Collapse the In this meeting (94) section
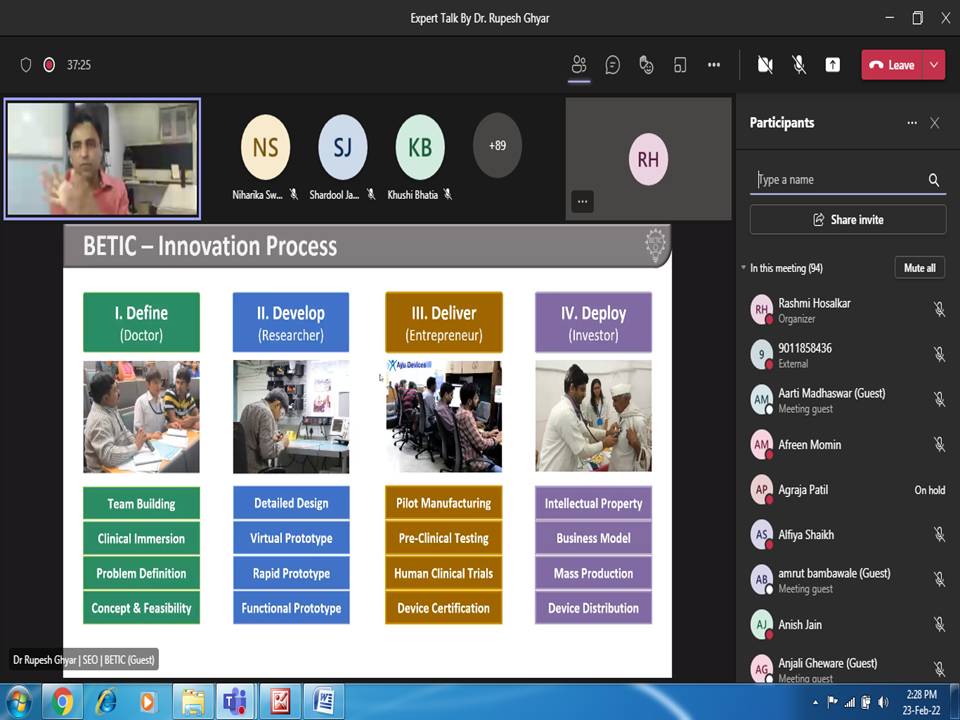The image size is (960, 720). click(x=744, y=268)
